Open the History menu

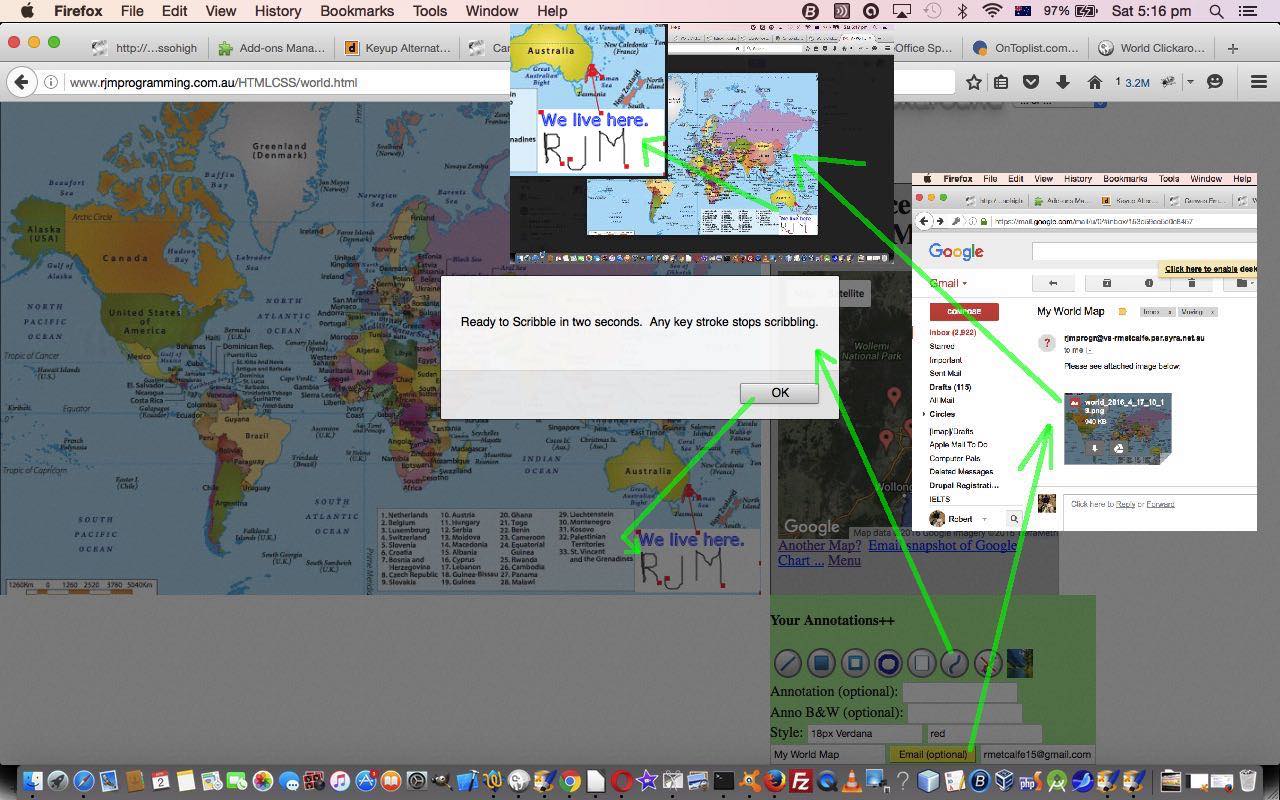coord(277,11)
